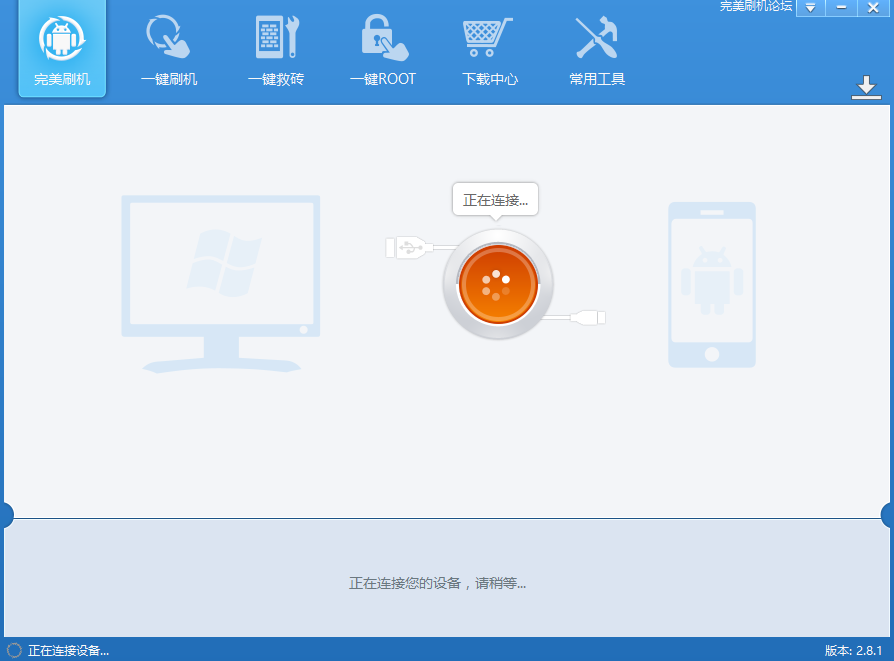Click the status bar loading circle icon
This screenshot has width=894, height=661.
(14, 650)
